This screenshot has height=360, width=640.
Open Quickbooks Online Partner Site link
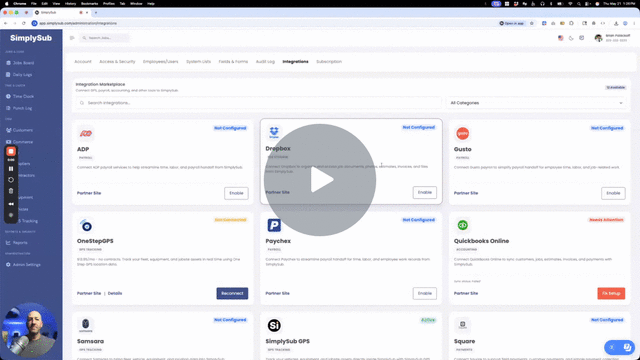coord(466,293)
